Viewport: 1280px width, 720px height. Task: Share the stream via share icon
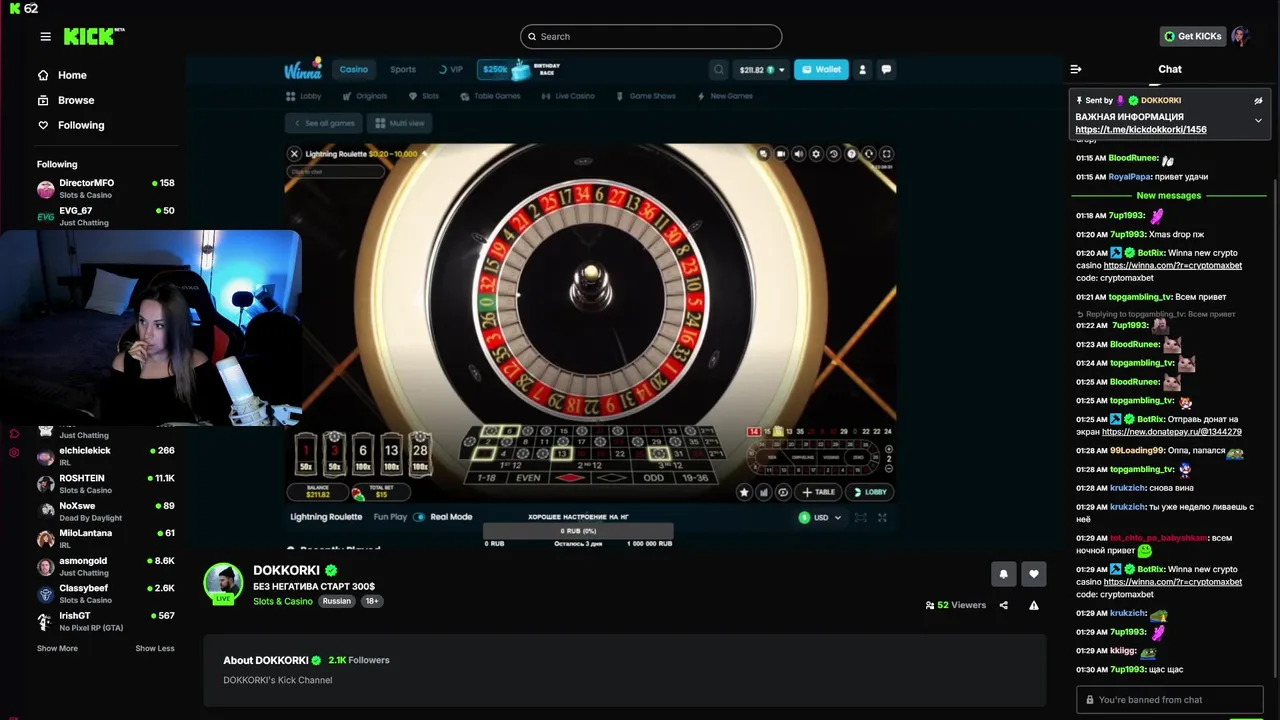(1003, 605)
